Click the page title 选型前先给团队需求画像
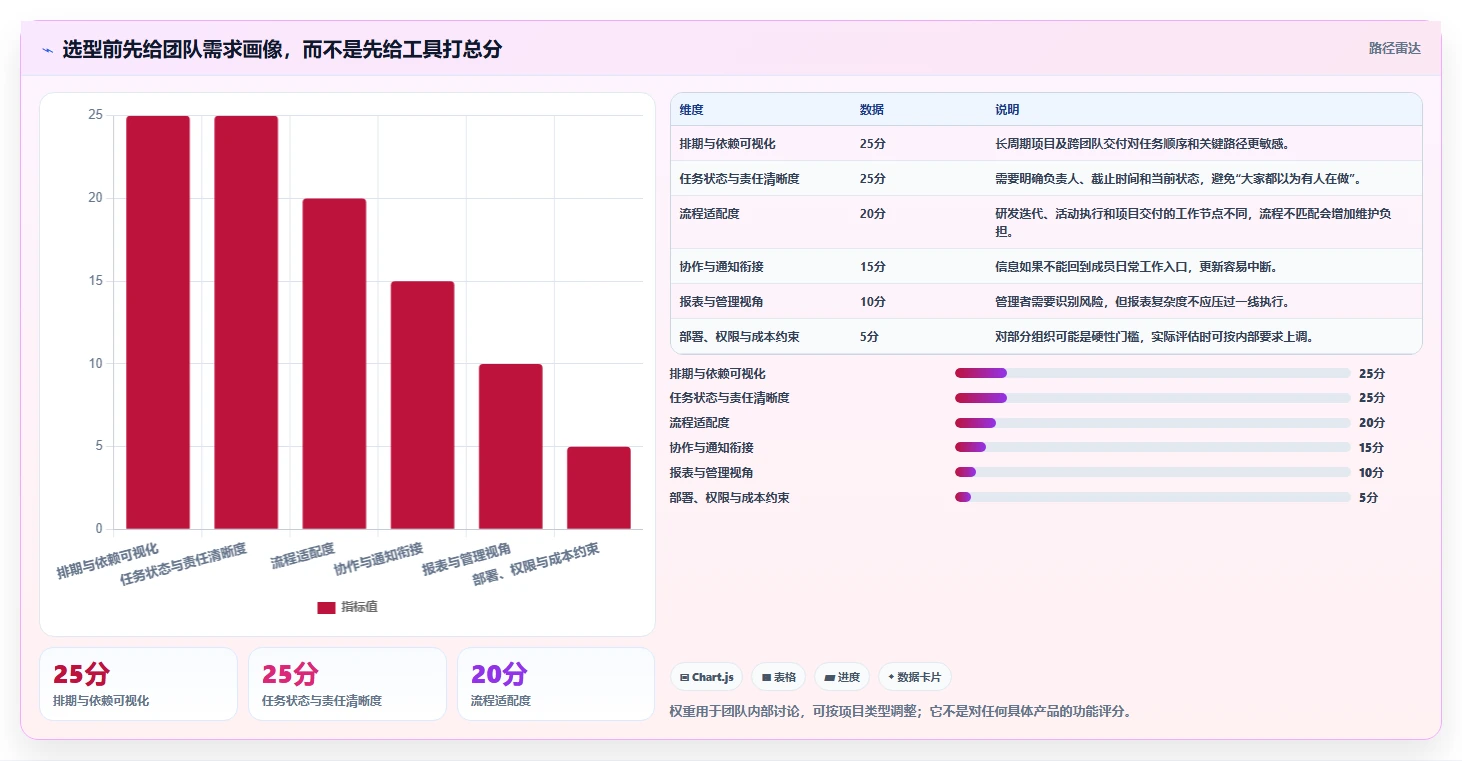Image resolution: width=1462 pixels, height=761 pixels. 282,49
